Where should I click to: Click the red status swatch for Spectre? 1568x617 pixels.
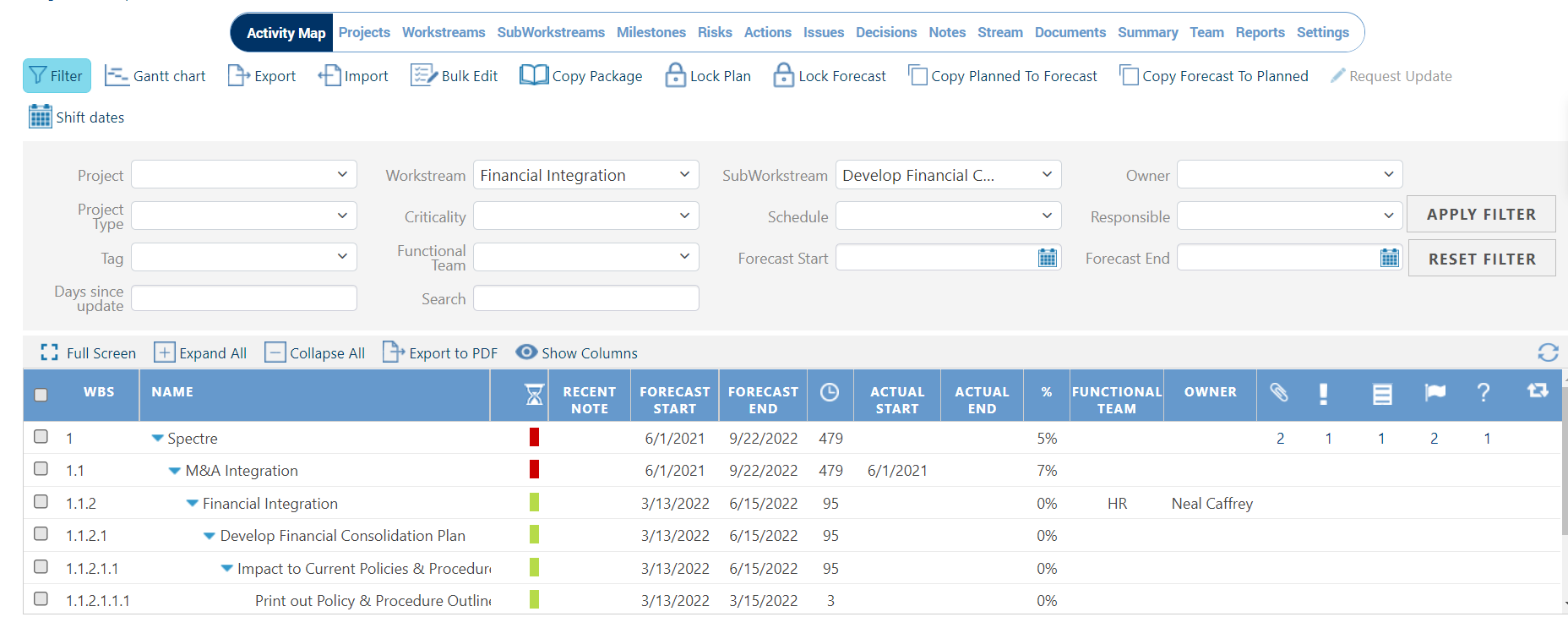(x=534, y=437)
